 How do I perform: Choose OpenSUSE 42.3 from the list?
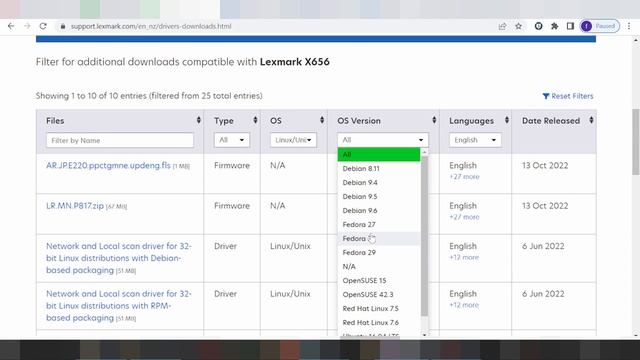click(379, 294)
